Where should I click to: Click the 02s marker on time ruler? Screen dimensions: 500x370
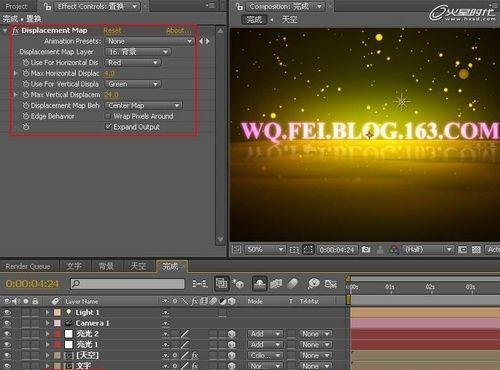(430, 287)
